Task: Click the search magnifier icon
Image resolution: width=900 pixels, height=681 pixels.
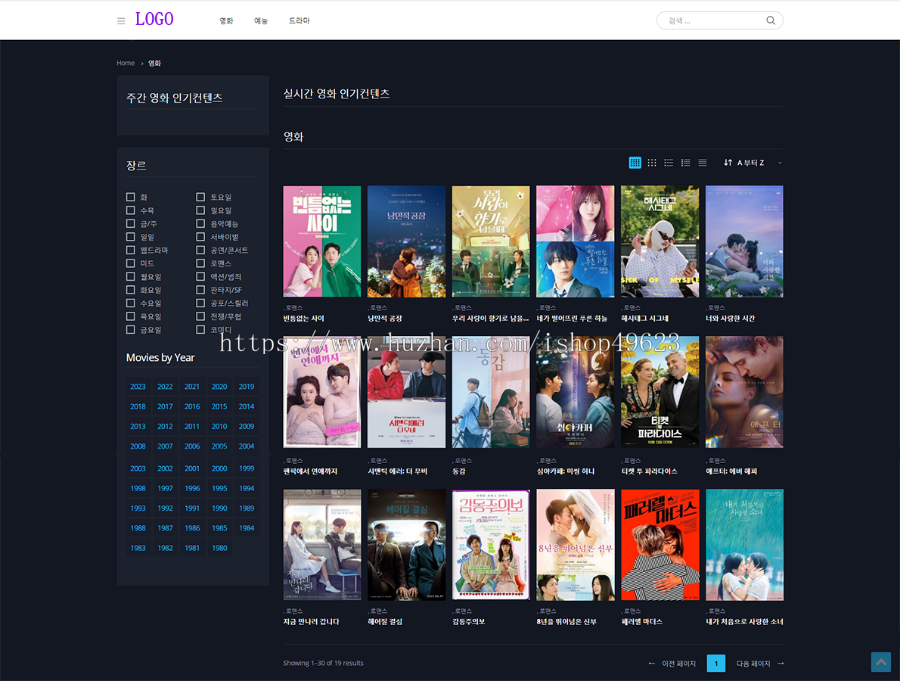Action: pyautogui.click(x=770, y=21)
